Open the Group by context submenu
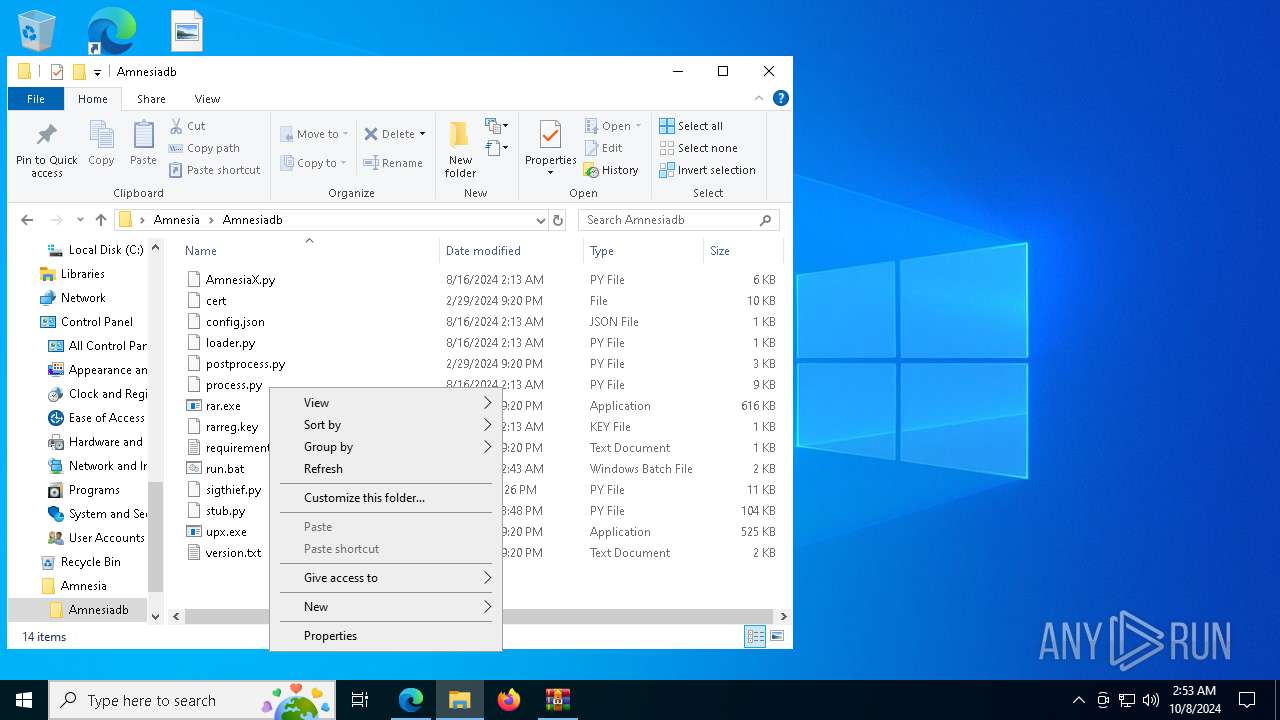This screenshot has height=720, width=1280. [385, 447]
